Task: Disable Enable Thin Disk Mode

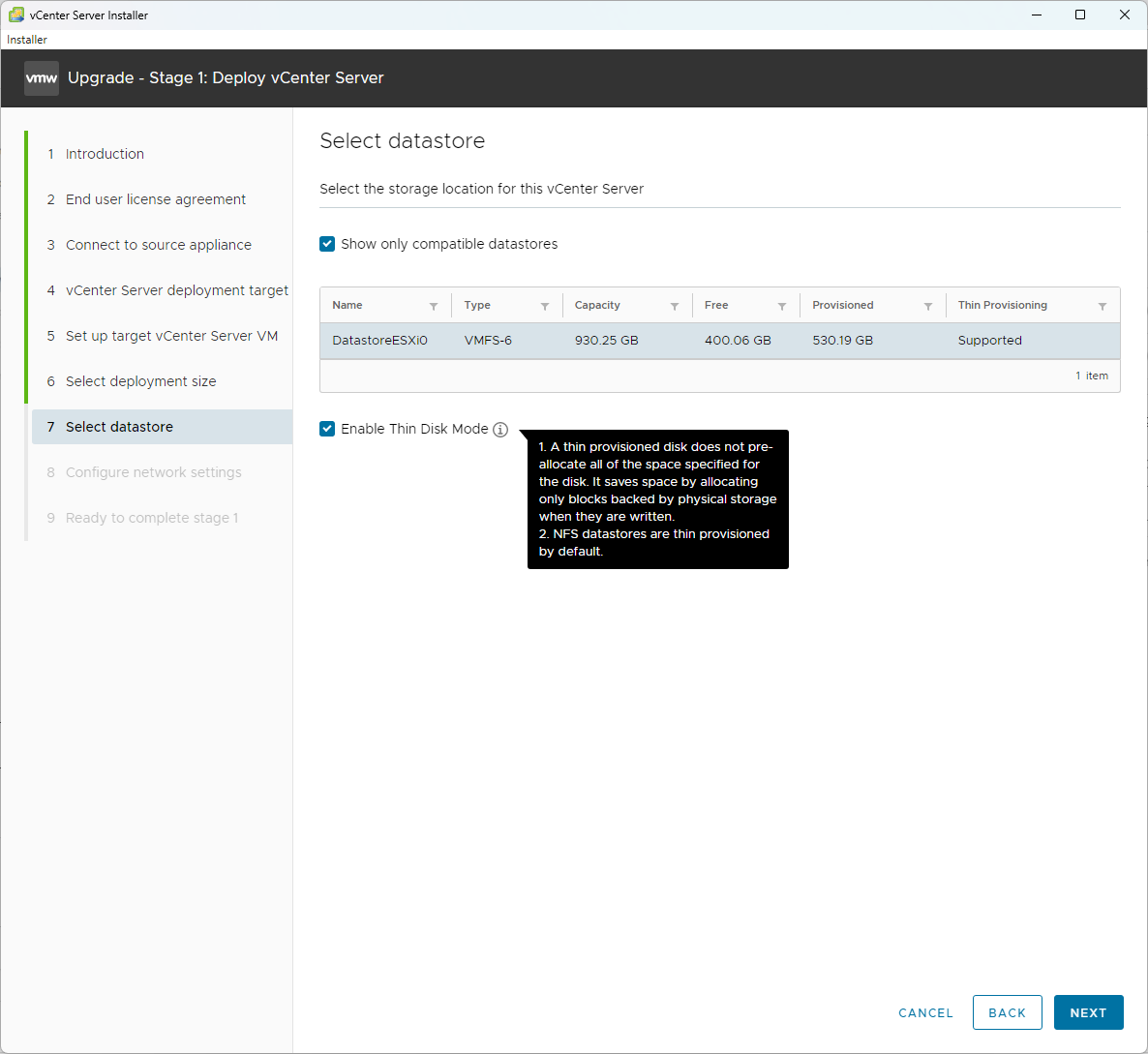Action: tap(327, 429)
